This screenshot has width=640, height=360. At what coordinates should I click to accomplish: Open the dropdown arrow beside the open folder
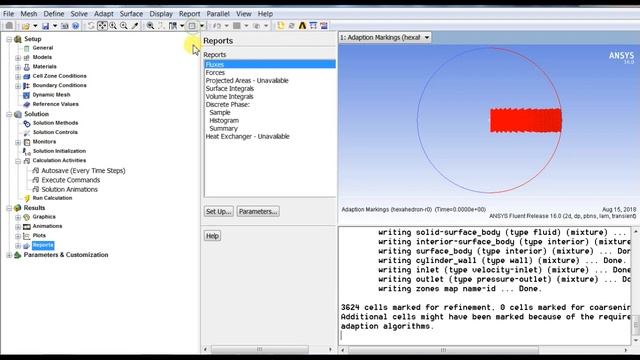[35, 26]
